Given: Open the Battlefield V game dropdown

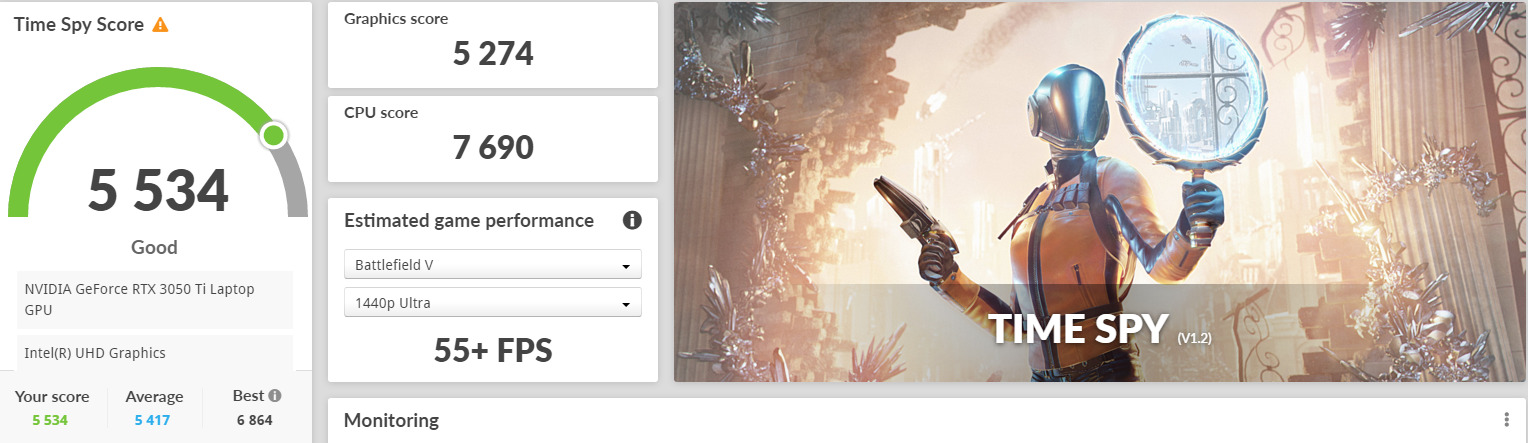Looking at the screenshot, I should (493, 265).
